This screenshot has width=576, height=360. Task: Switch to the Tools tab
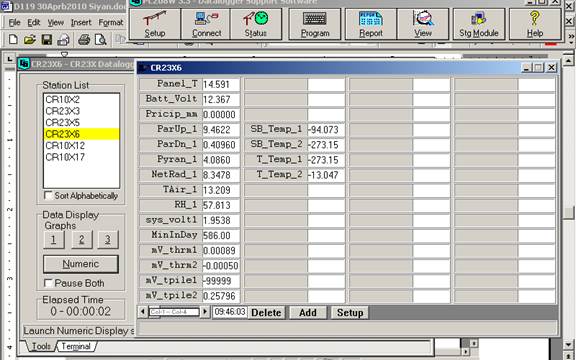(41, 346)
